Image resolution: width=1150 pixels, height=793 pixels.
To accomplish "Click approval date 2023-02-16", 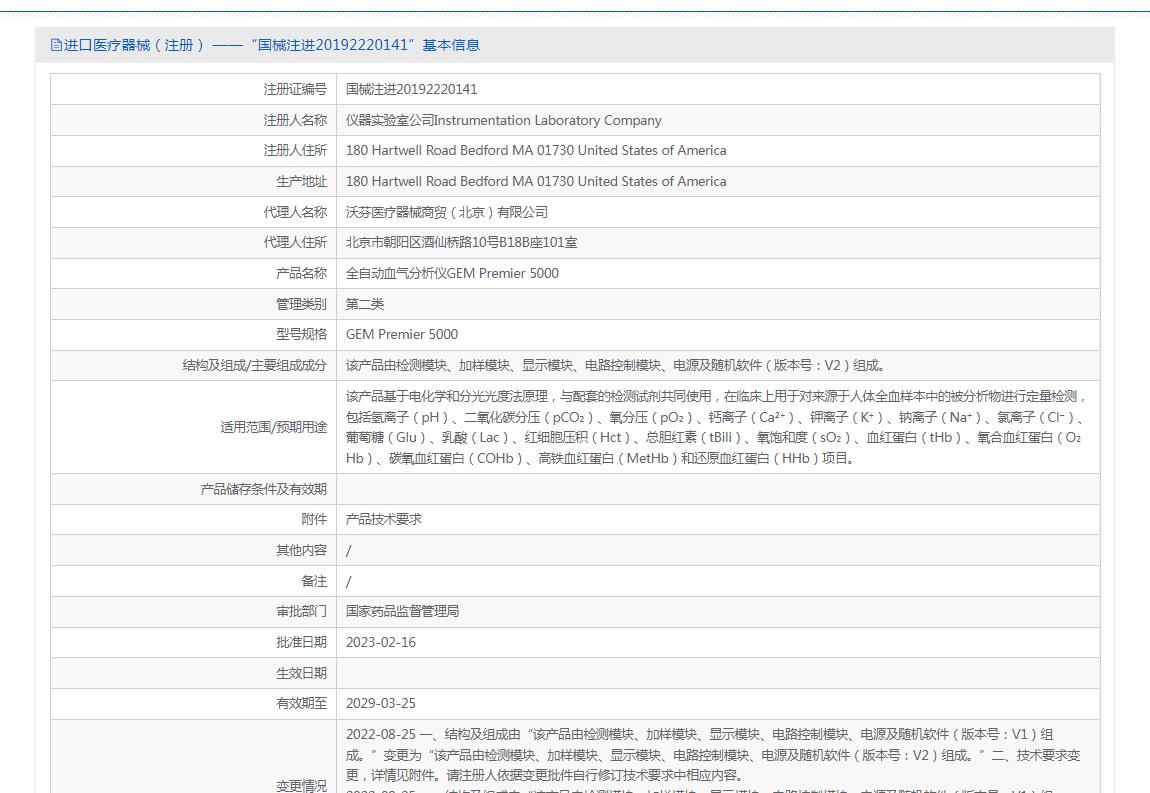I will [381, 642].
